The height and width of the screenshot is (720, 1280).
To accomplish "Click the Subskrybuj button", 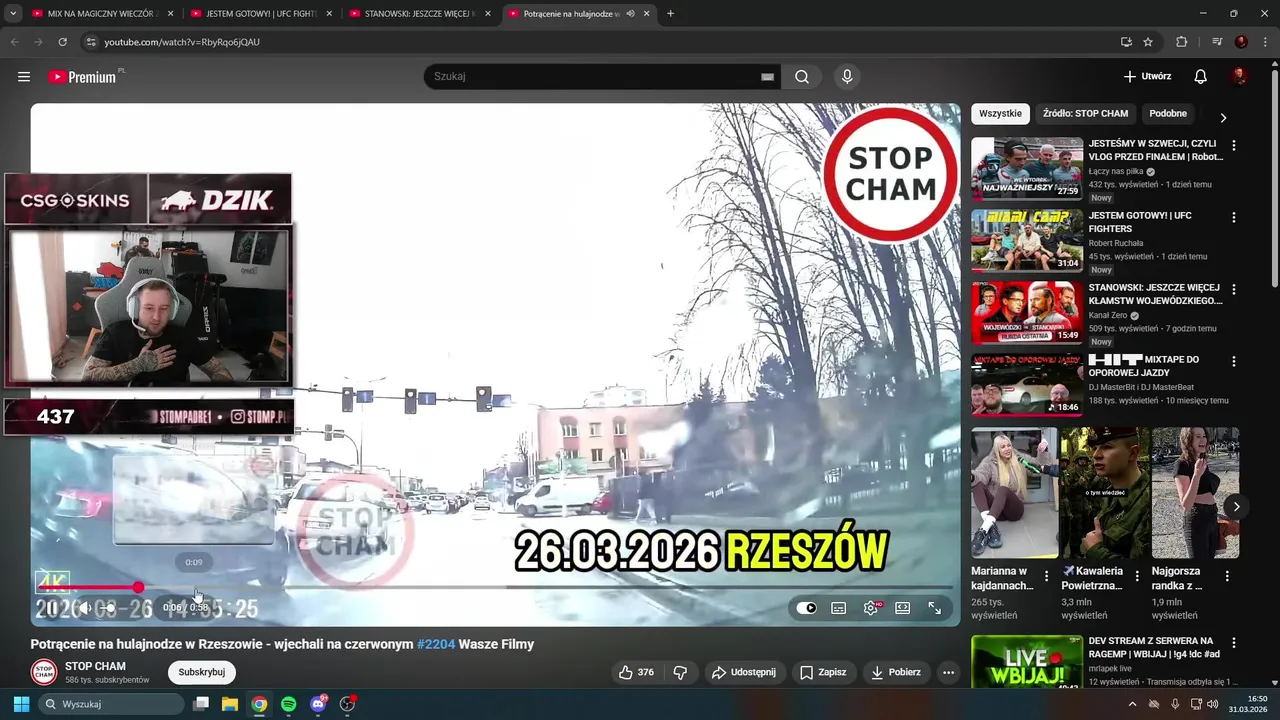I will click(202, 672).
